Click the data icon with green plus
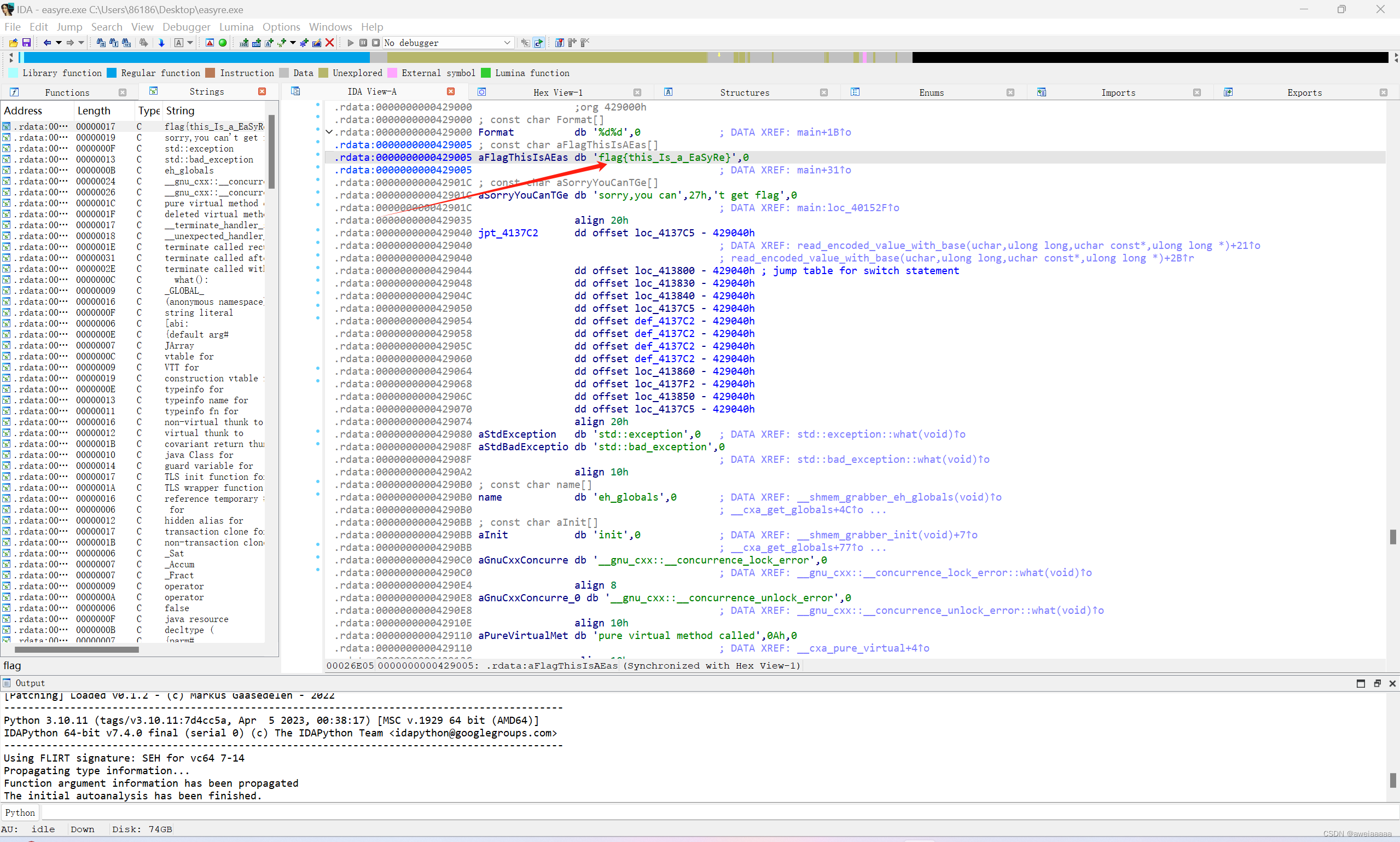The image size is (1400, 842). tap(257, 43)
